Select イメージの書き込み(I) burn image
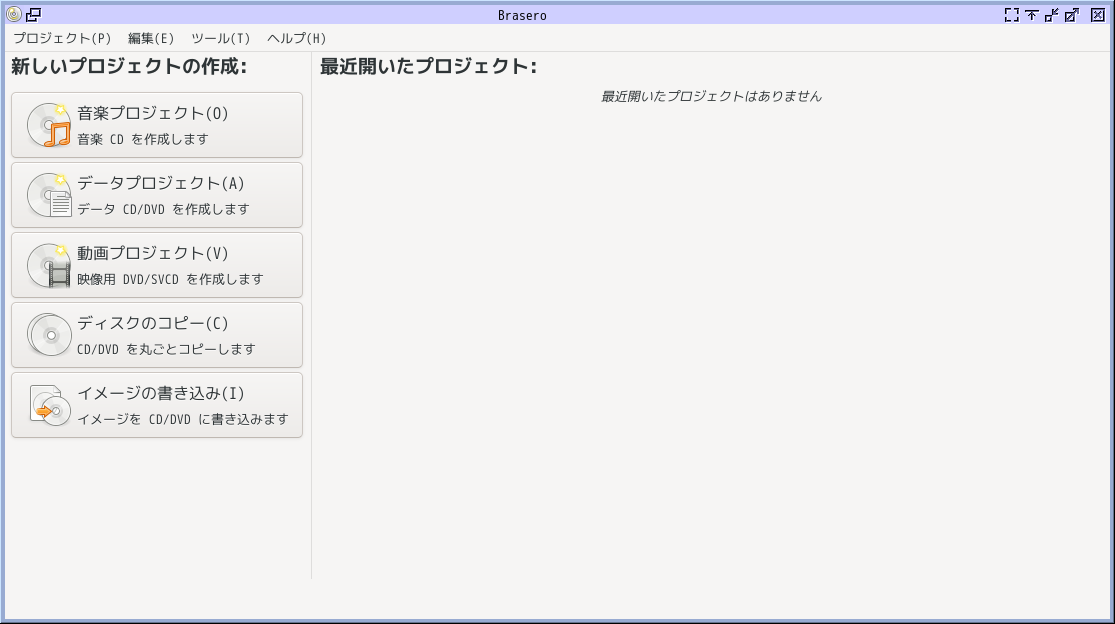The width and height of the screenshot is (1115, 624). point(157,405)
